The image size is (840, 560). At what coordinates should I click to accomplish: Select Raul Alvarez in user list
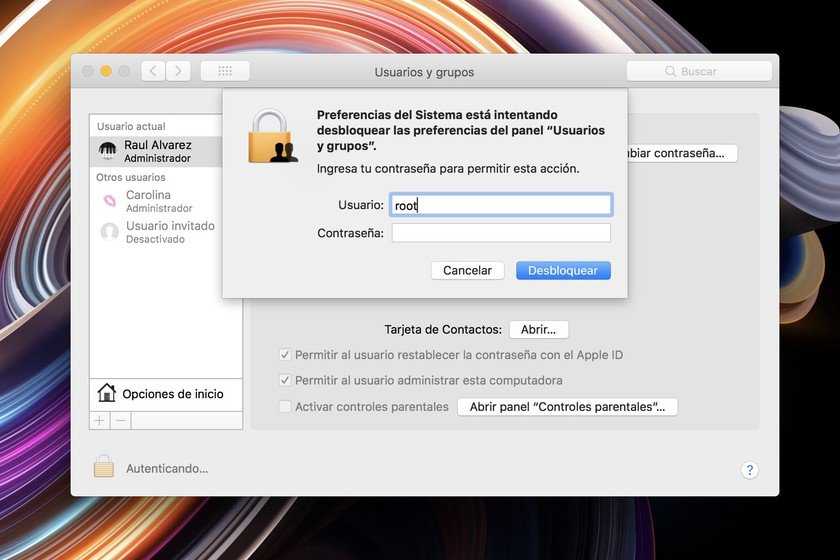pyautogui.click(x=155, y=151)
